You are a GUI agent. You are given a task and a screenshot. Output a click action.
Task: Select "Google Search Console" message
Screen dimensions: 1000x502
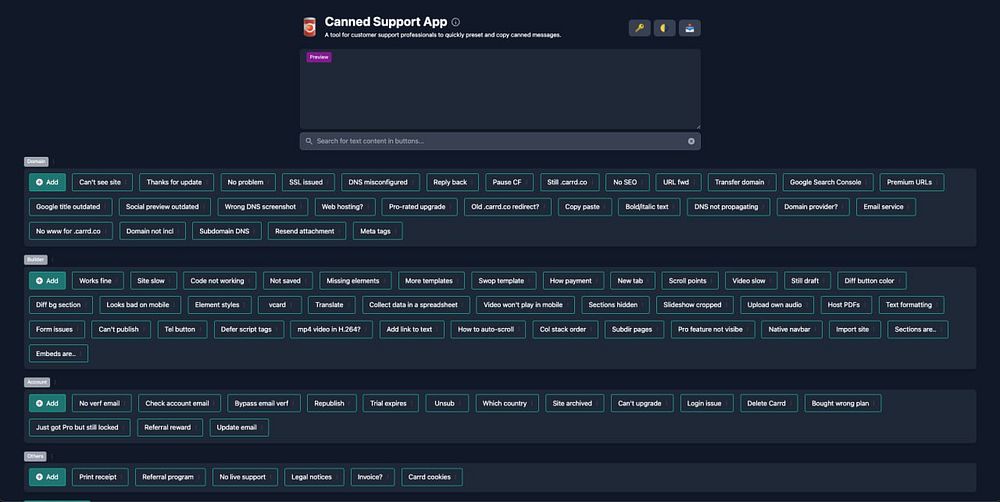(828, 182)
